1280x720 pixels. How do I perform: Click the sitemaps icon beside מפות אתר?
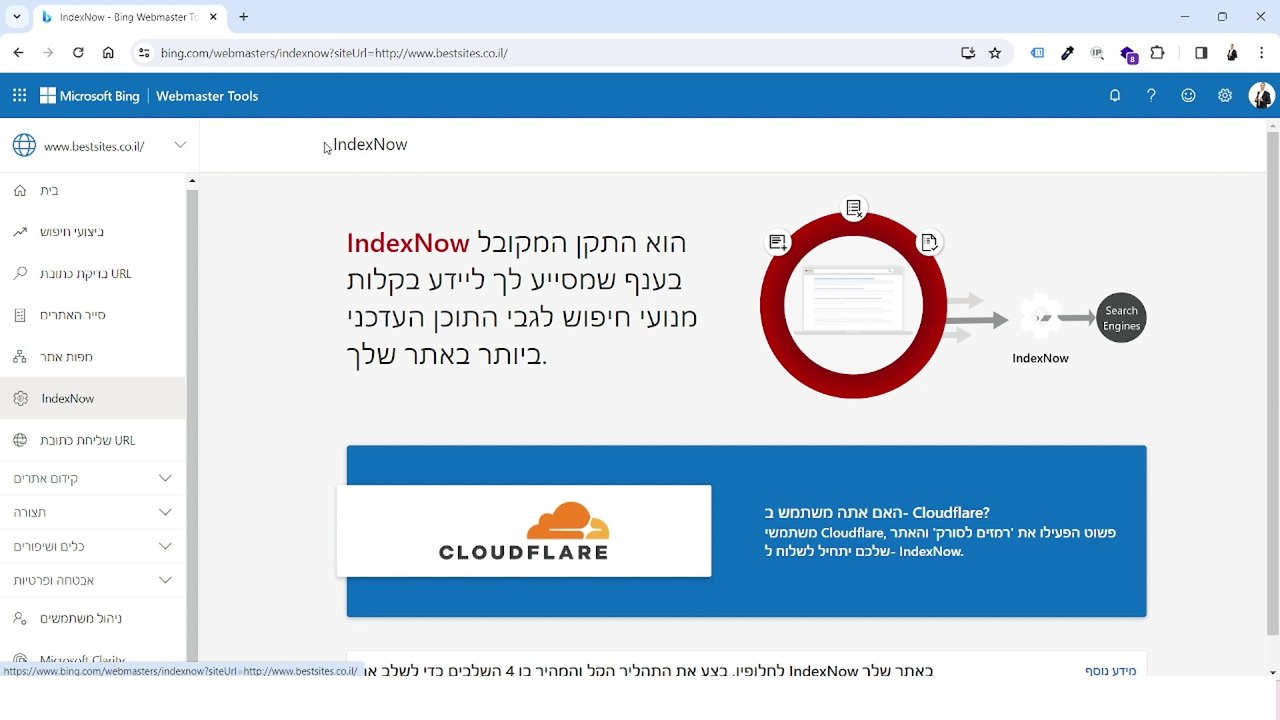click(x=20, y=357)
